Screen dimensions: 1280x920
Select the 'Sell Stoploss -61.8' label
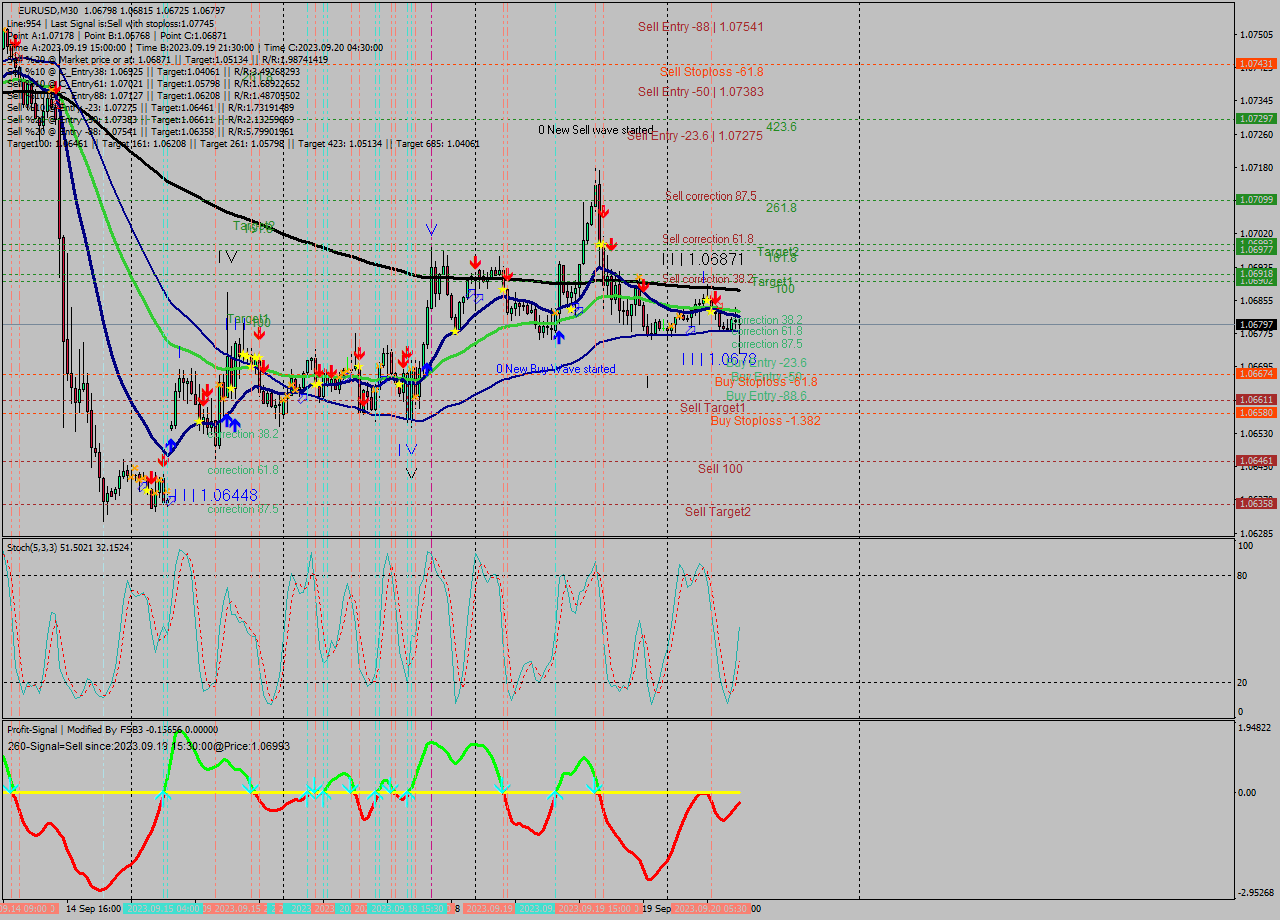click(x=712, y=72)
